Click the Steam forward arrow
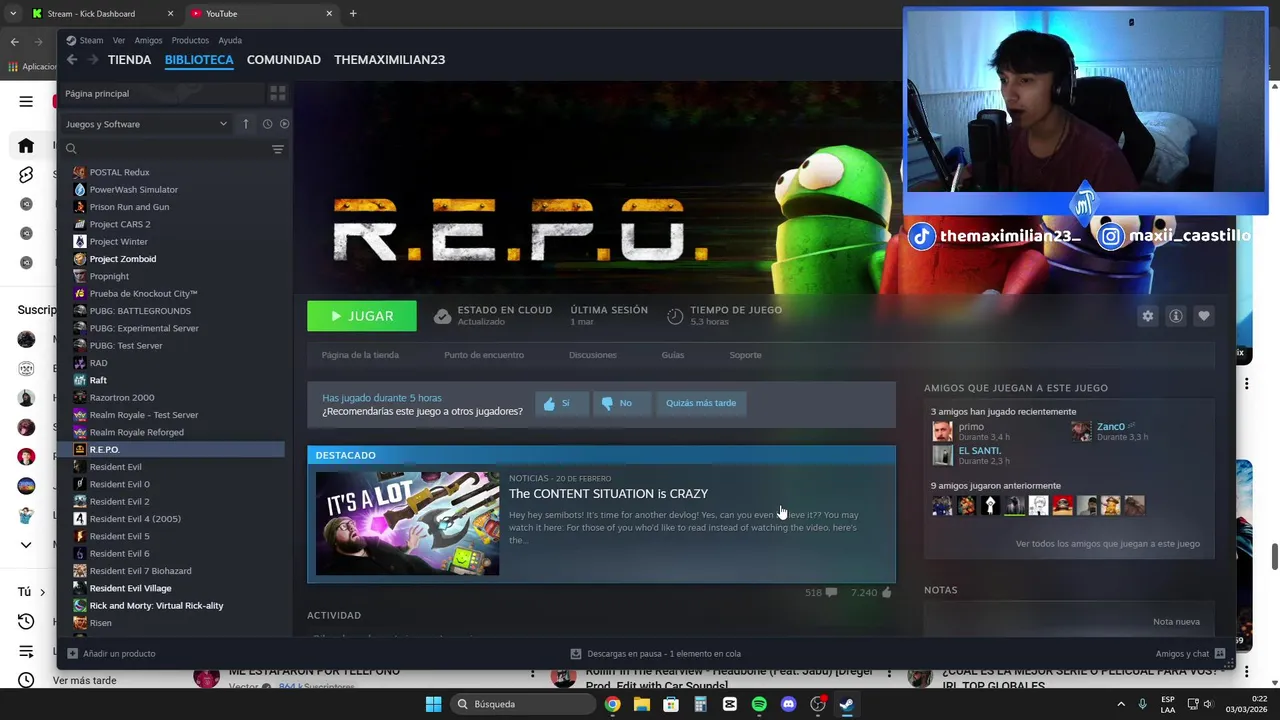Screen dimensions: 1280x720 (93, 60)
